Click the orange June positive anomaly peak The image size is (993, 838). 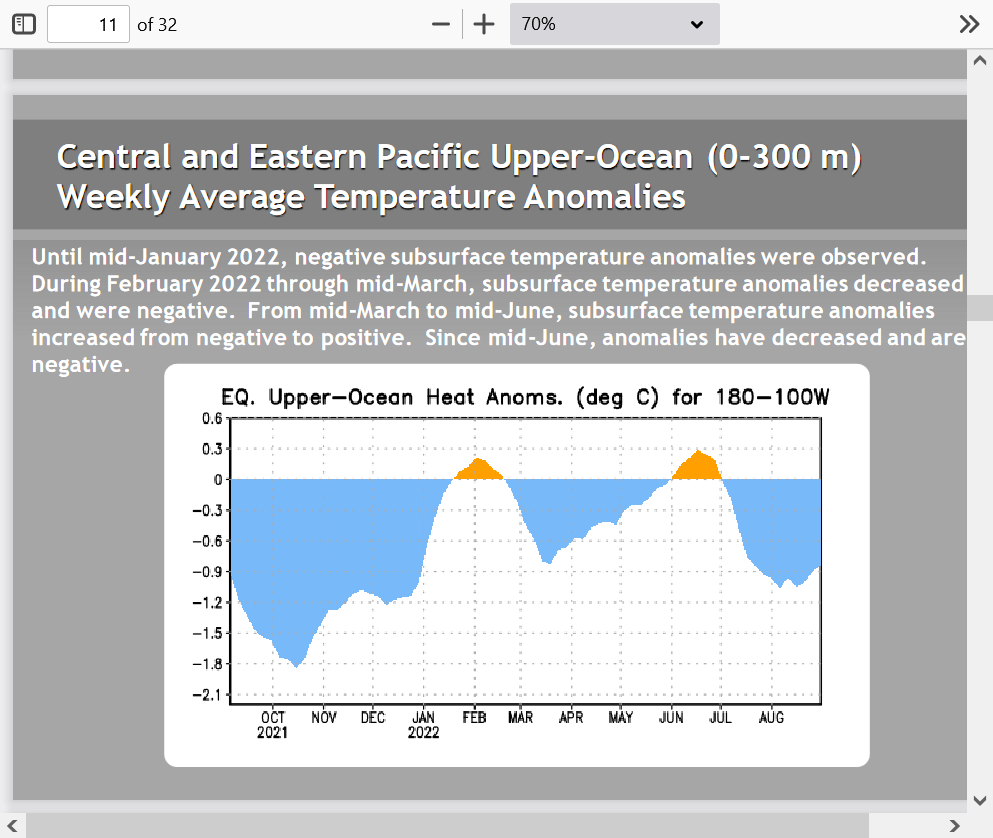[697, 466]
